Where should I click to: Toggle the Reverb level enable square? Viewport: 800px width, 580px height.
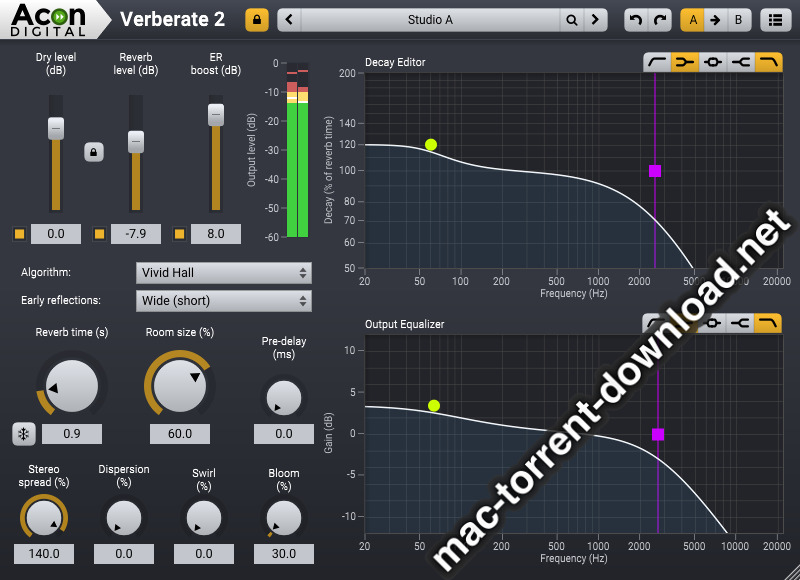point(99,234)
